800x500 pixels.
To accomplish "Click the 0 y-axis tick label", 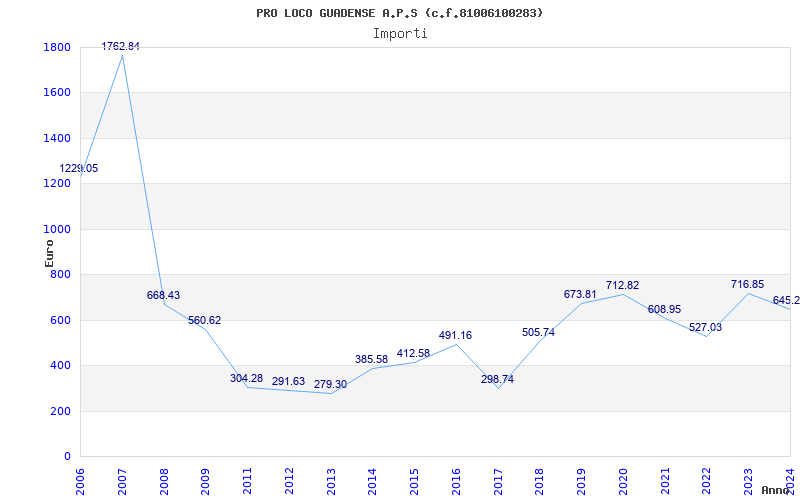I will tap(67, 456).
